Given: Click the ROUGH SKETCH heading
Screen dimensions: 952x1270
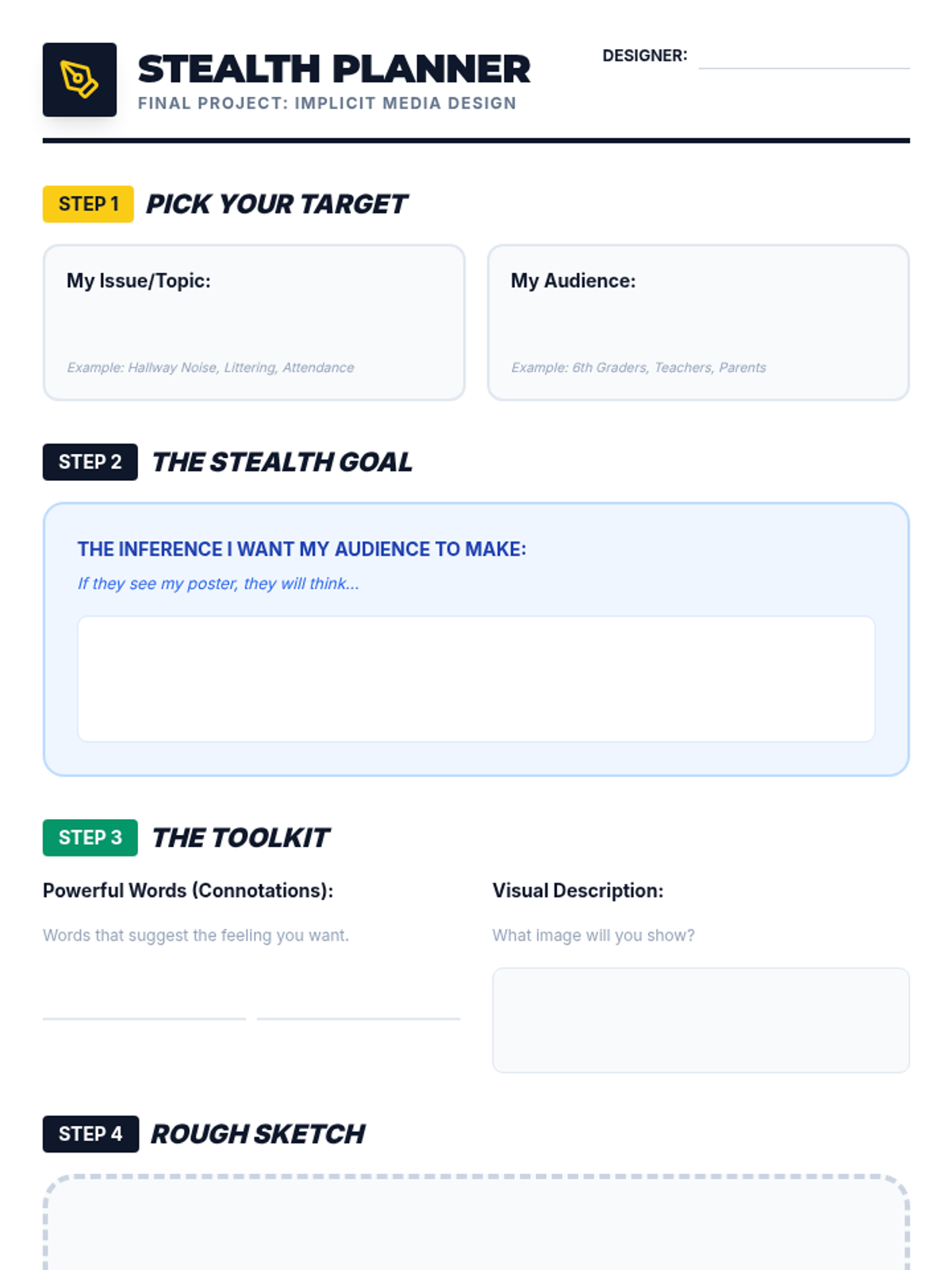Looking at the screenshot, I should point(258,1133).
